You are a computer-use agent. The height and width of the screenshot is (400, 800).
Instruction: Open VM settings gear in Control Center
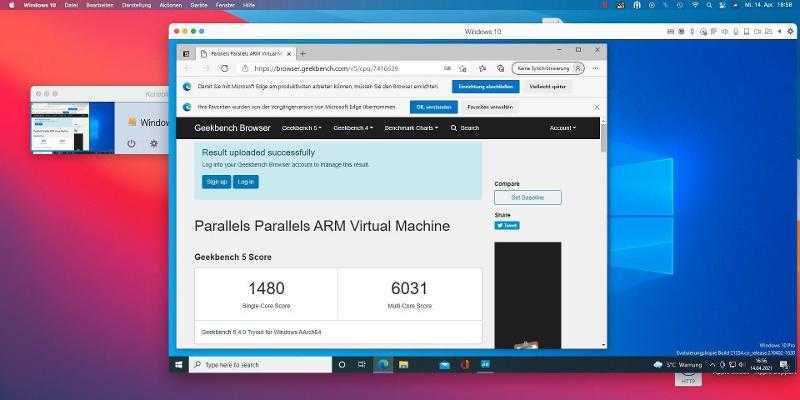(x=154, y=144)
